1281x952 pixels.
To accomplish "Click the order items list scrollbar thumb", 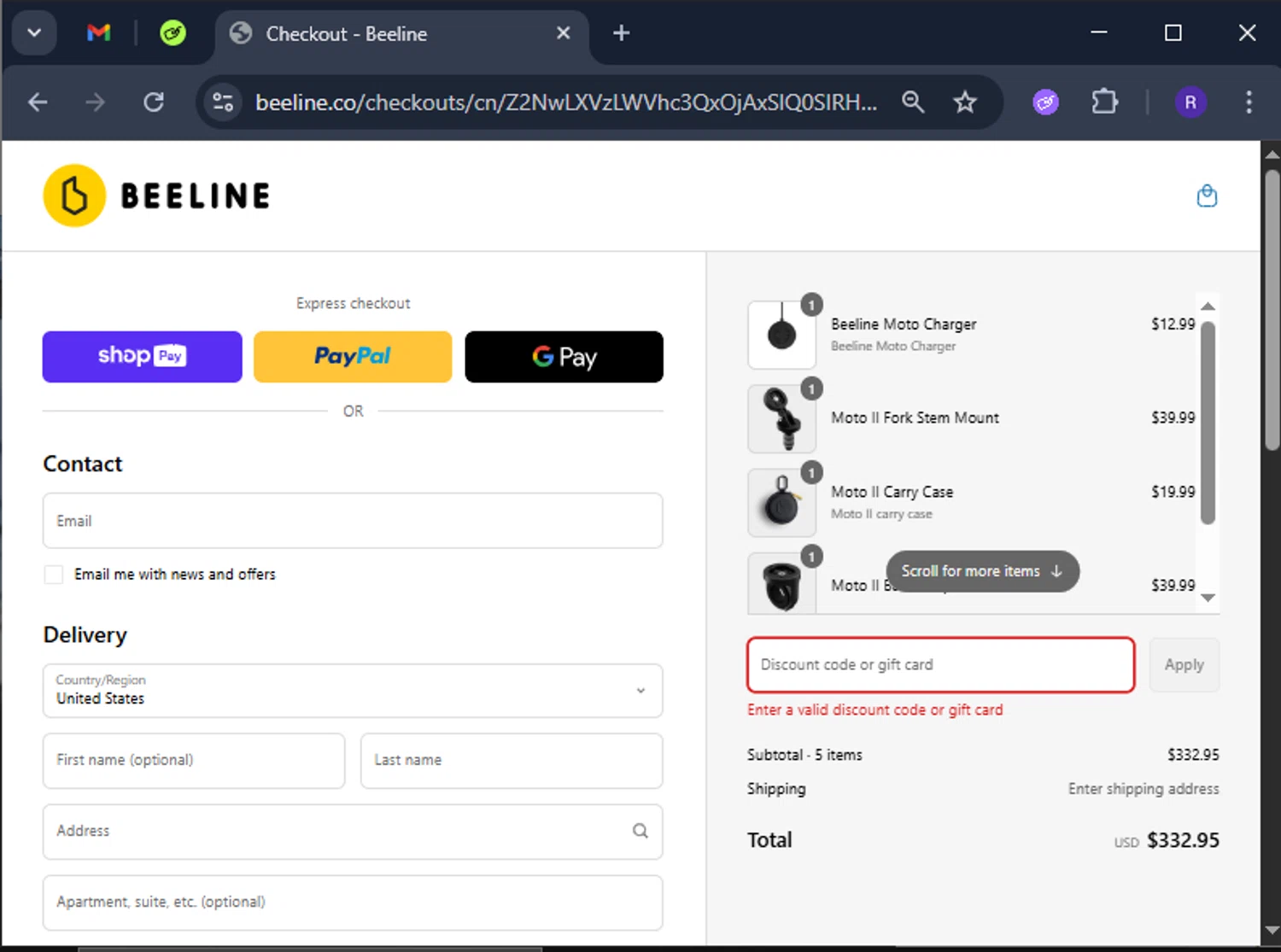I will 1208,423.
